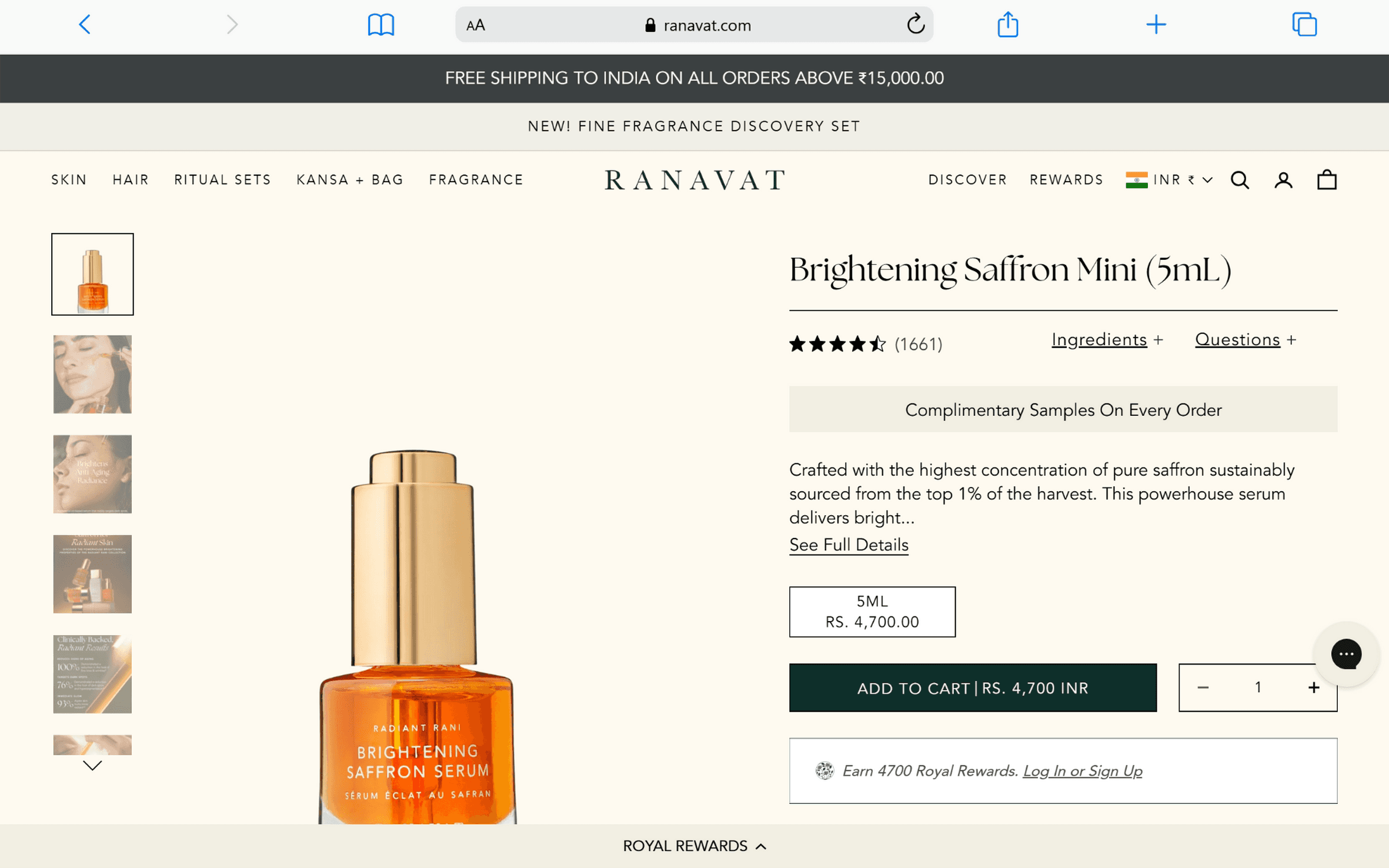Expand the Ingredients section
The width and height of the screenshot is (1389, 868).
[x=1106, y=340]
